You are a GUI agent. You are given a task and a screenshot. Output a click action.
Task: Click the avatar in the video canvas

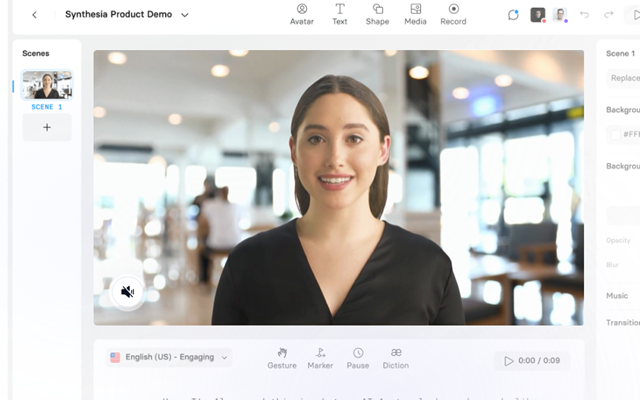[338, 200]
